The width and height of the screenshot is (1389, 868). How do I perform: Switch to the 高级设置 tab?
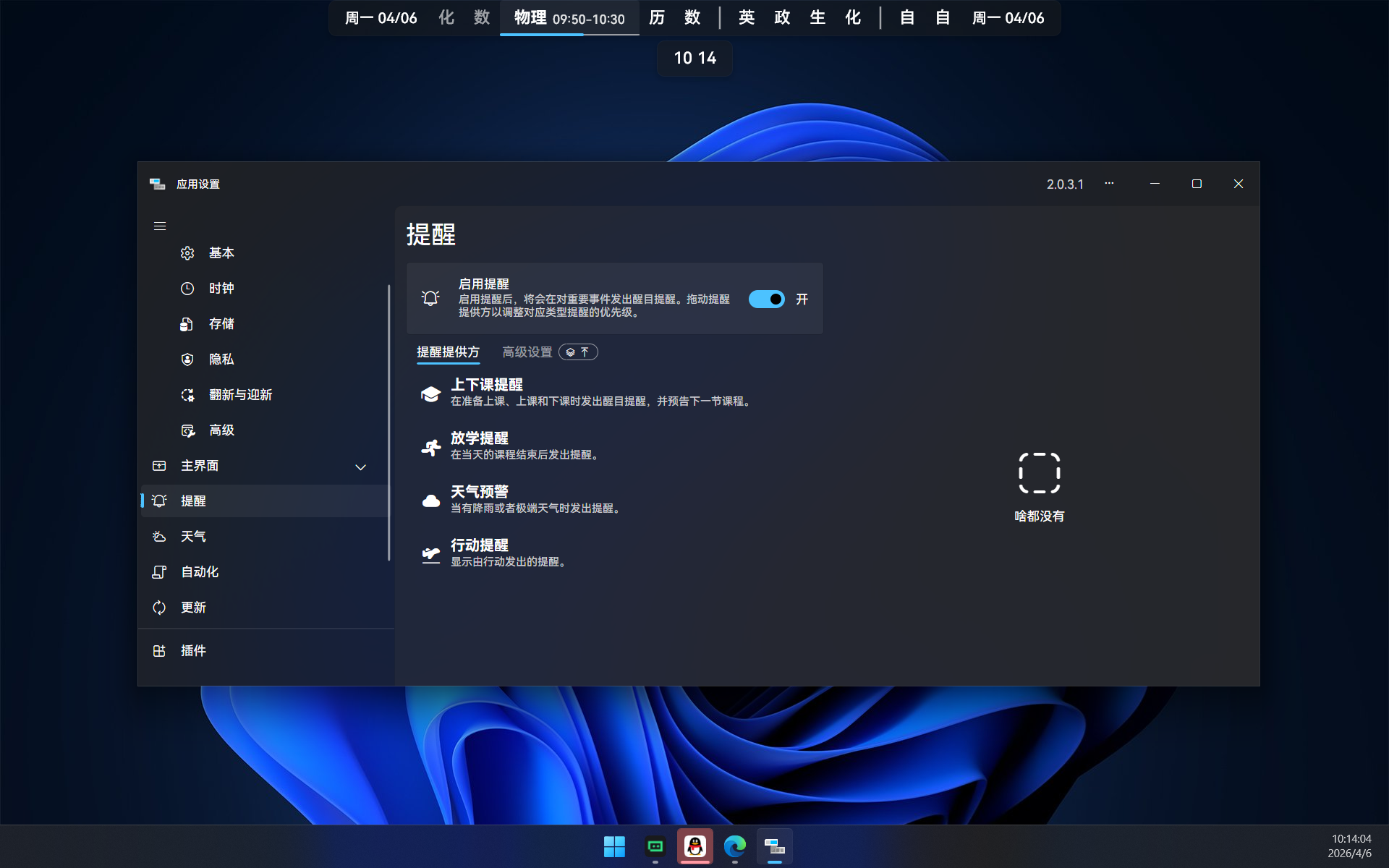(527, 352)
